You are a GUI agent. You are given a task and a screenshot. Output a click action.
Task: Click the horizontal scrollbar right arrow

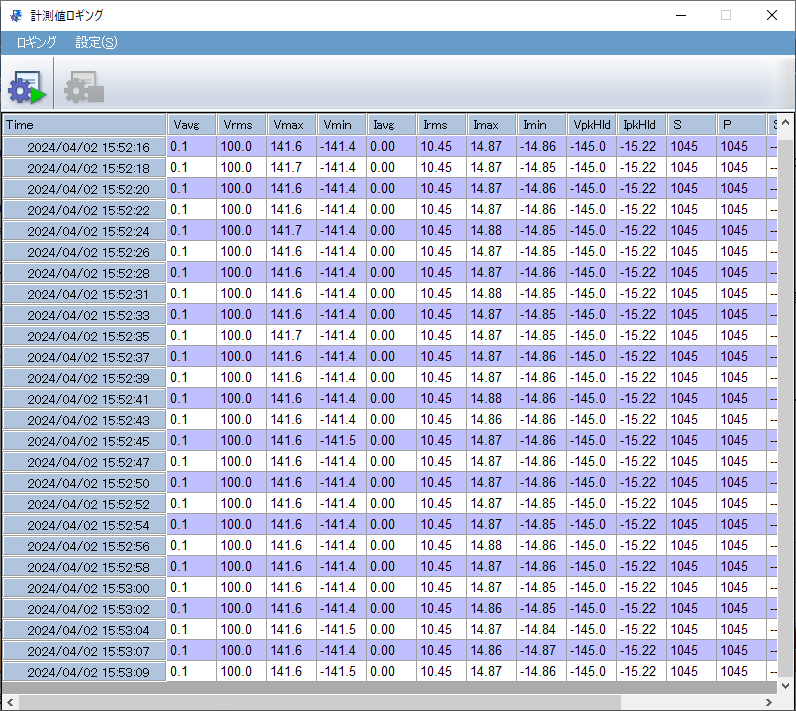tap(770, 702)
